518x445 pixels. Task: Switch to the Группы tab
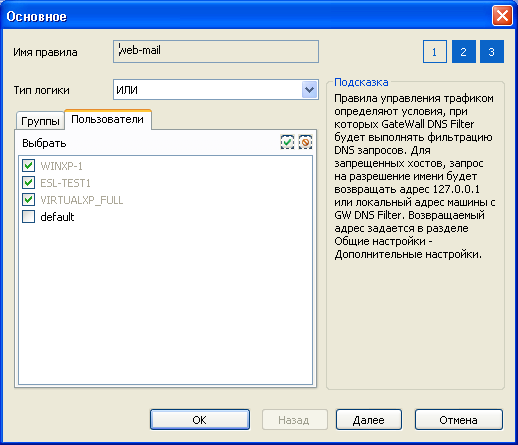point(40,121)
